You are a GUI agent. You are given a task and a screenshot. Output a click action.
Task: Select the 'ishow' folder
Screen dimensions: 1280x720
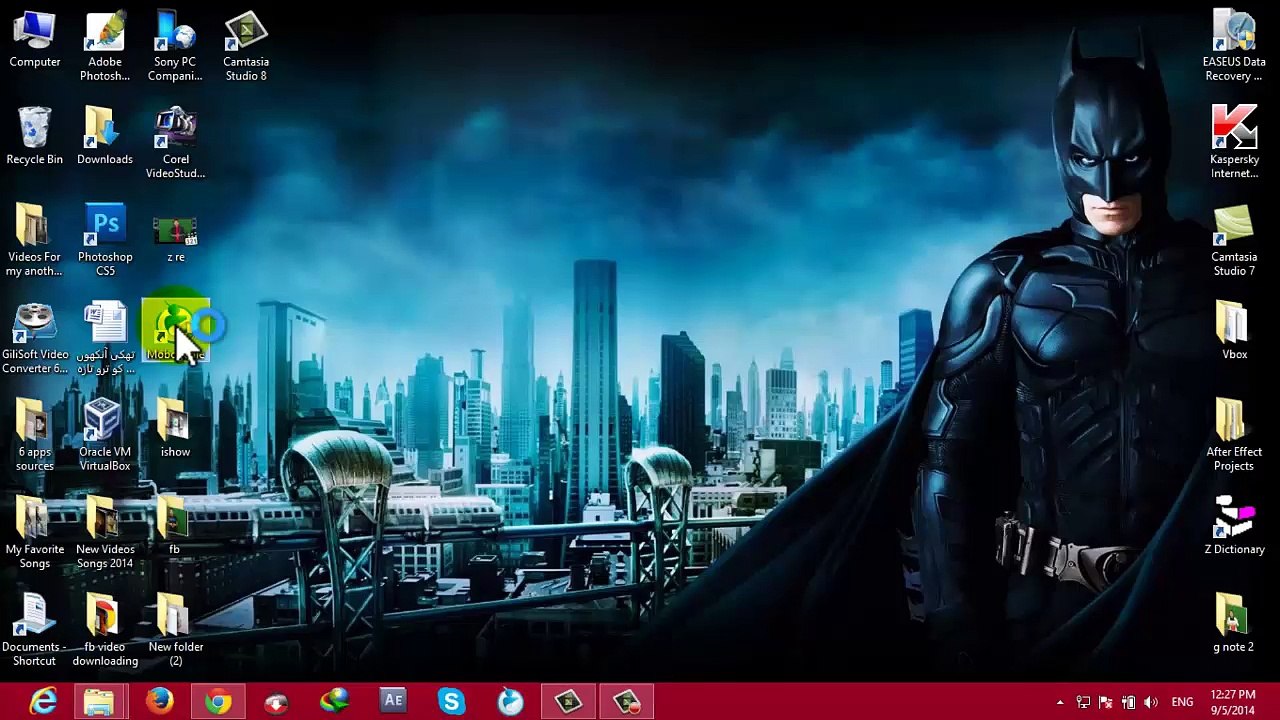tap(175, 429)
